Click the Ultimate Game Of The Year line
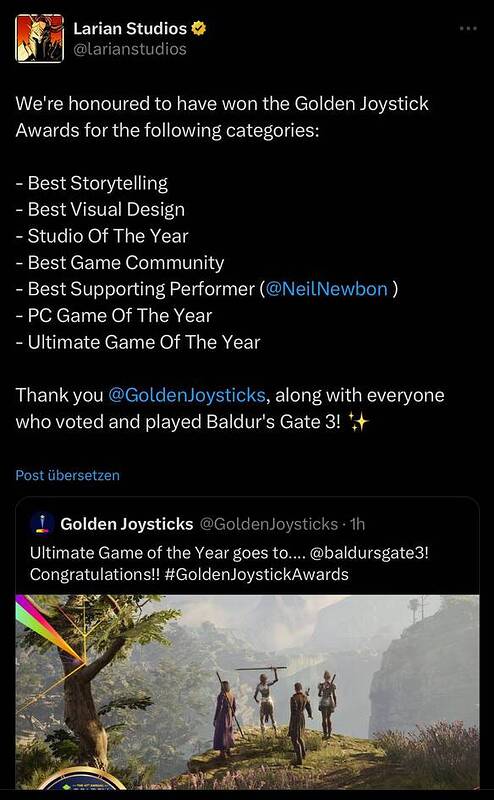The width and height of the screenshot is (494, 800). [138, 342]
